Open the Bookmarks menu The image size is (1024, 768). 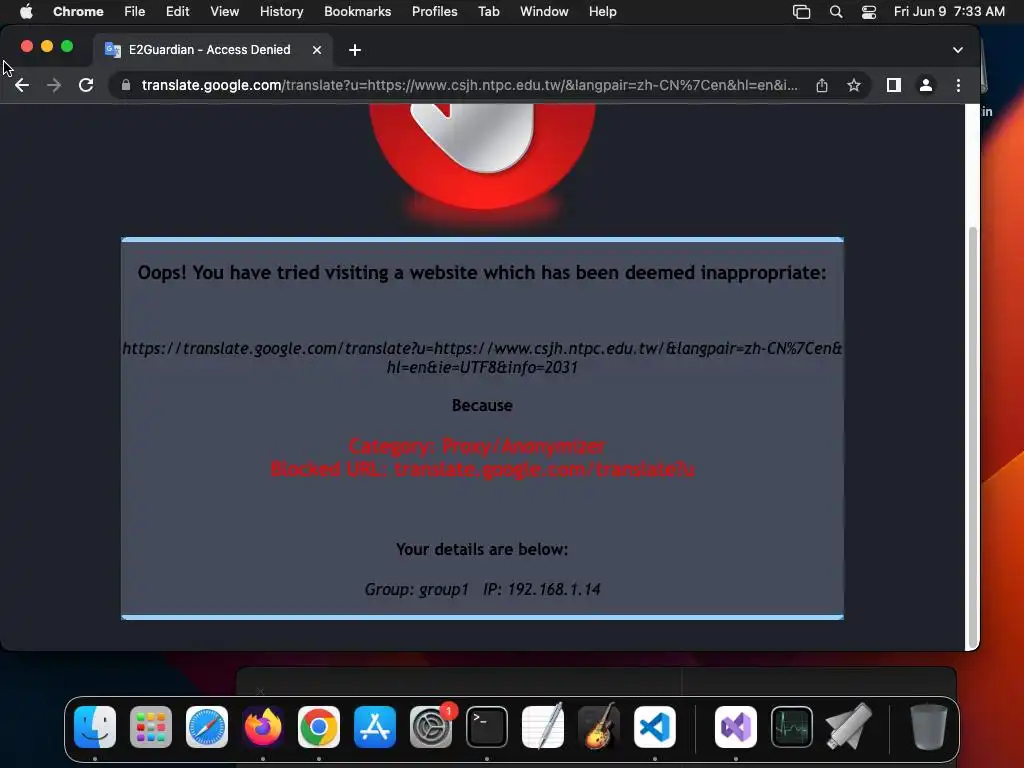pos(358,12)
